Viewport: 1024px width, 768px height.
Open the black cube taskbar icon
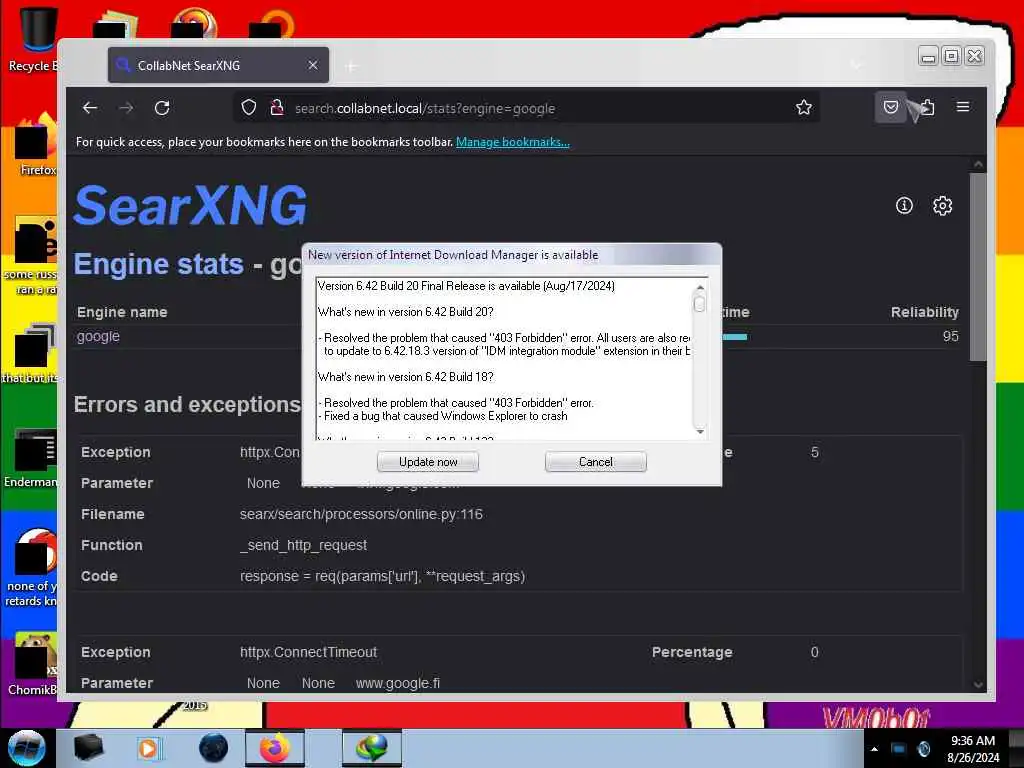[x=88, y=748]
